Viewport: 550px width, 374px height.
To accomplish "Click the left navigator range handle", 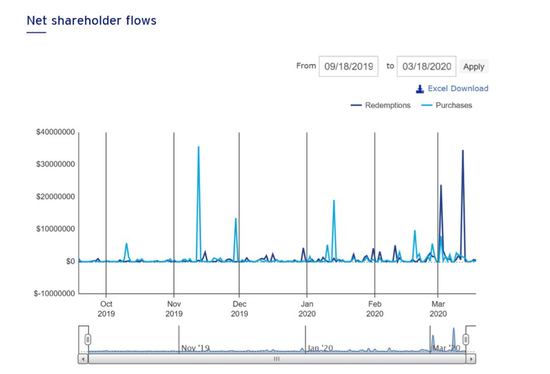I will click(x=88, y=339).
